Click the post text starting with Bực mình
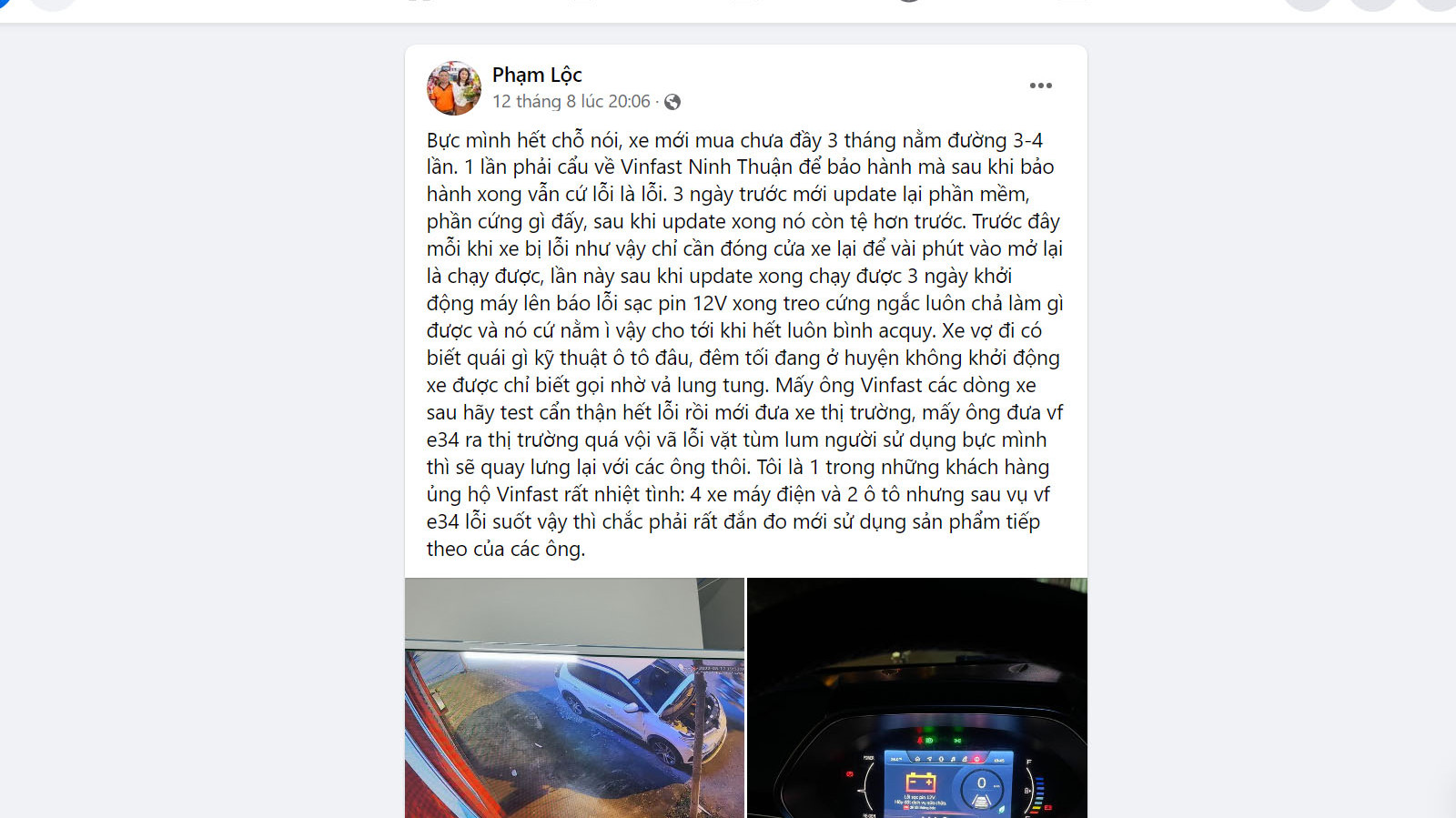The height and width of the screenshot is (818, 1456). 744,344
